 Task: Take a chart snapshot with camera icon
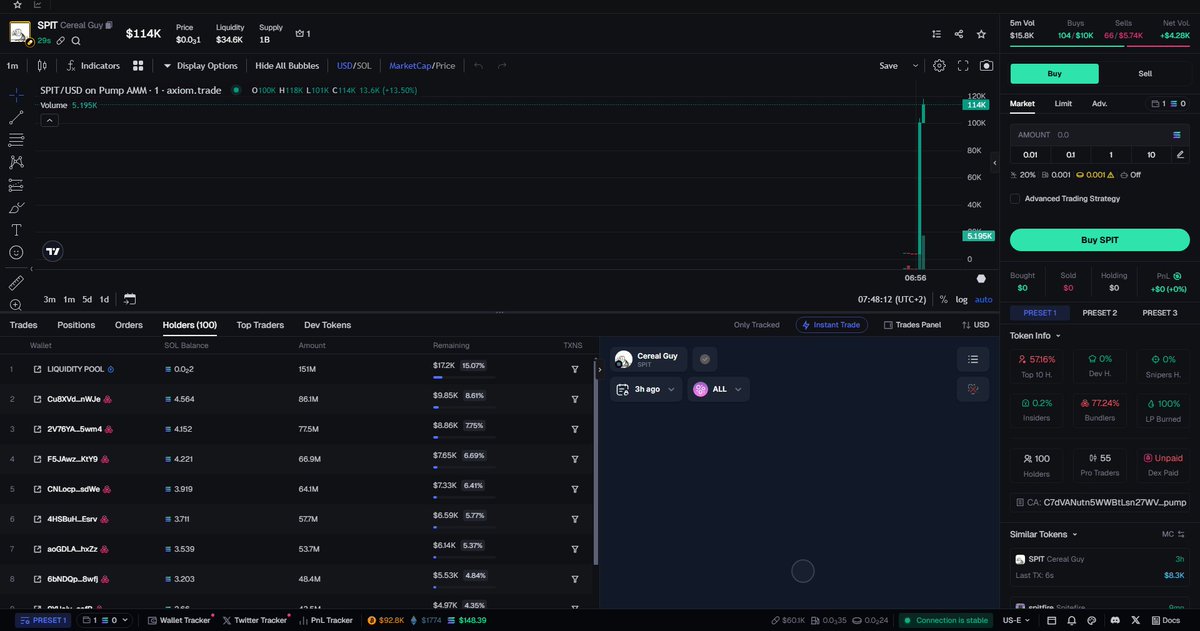987,66
